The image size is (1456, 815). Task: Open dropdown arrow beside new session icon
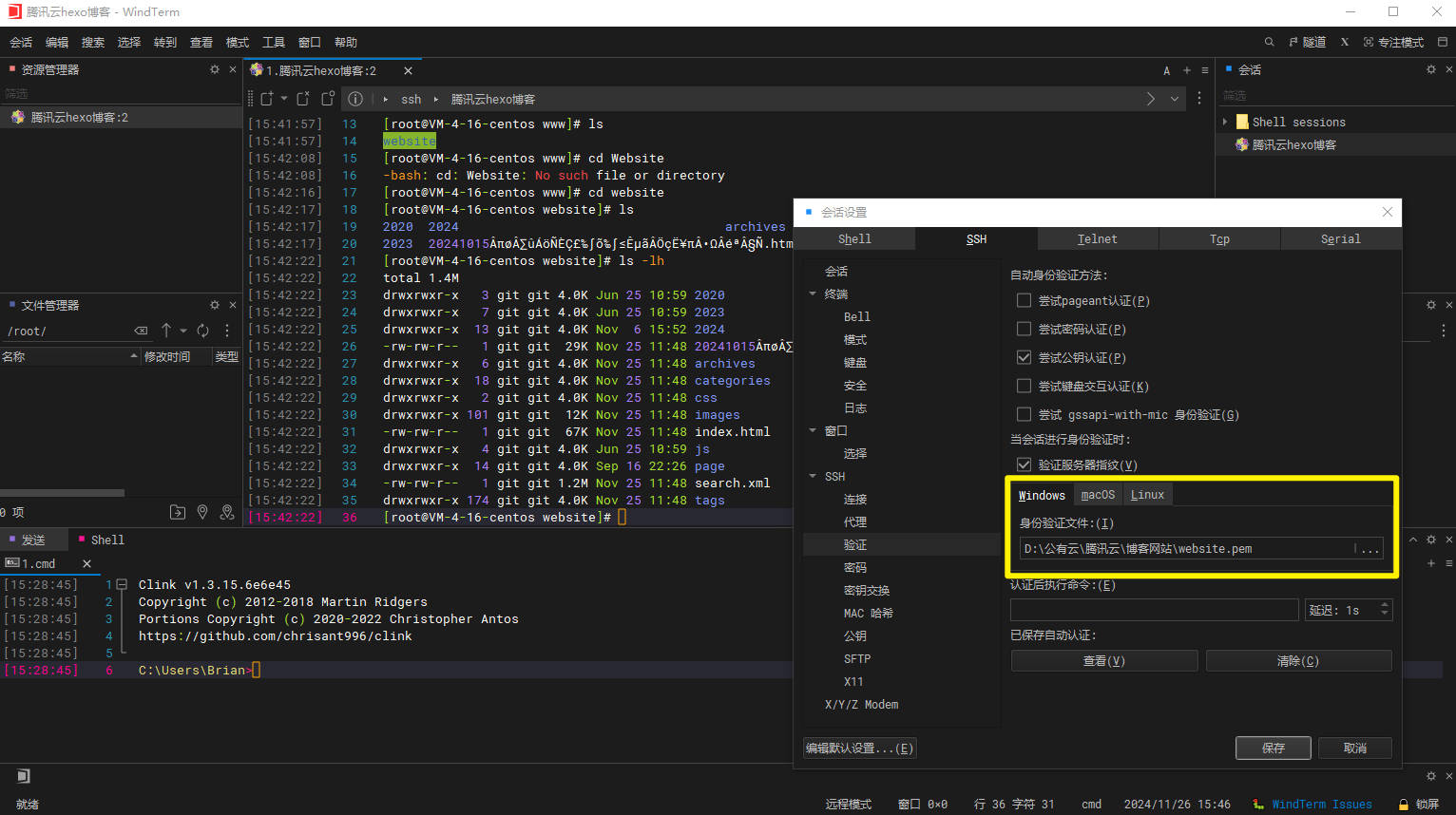pos(283,99)
